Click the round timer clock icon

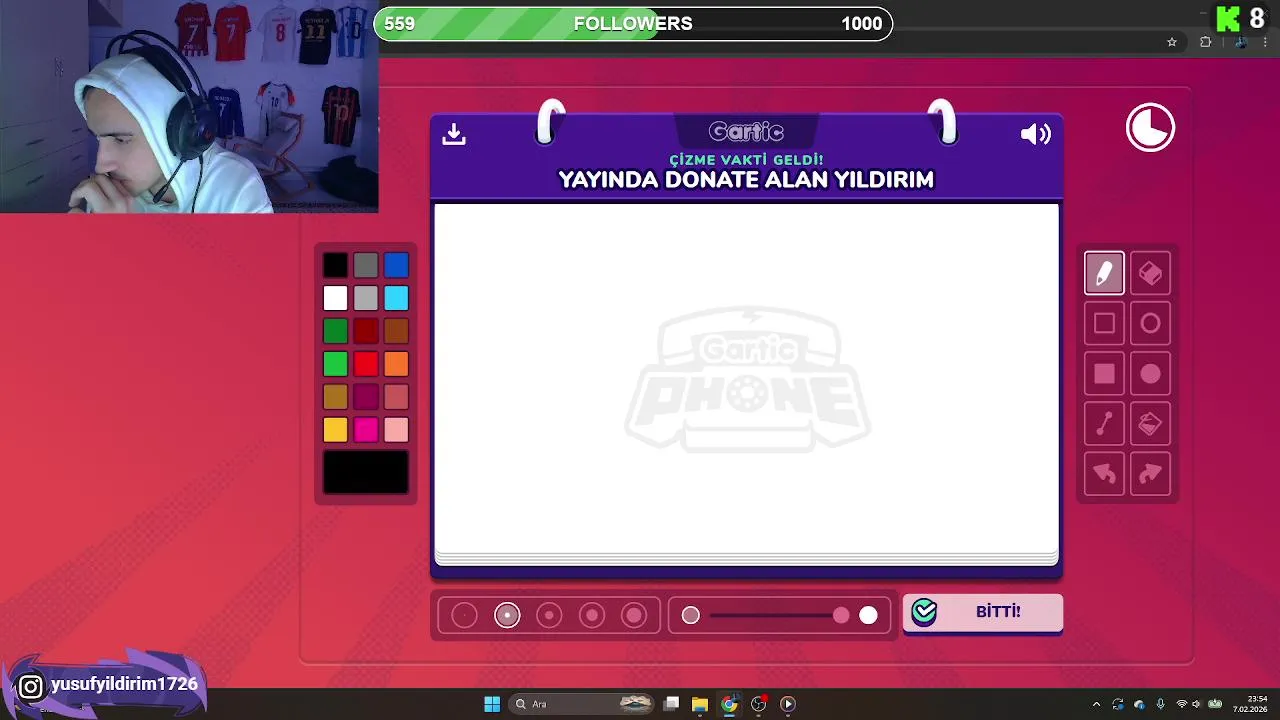point(1150,128)
